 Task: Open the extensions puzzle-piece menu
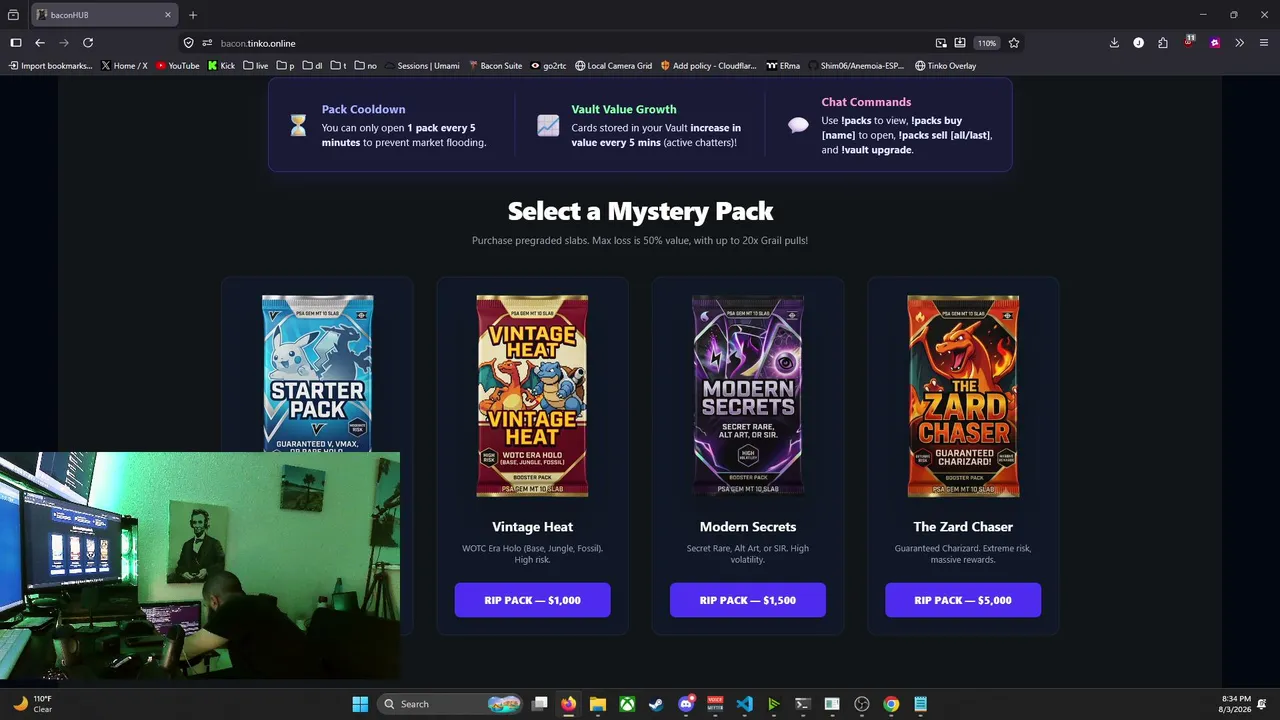coord(1163,43)
